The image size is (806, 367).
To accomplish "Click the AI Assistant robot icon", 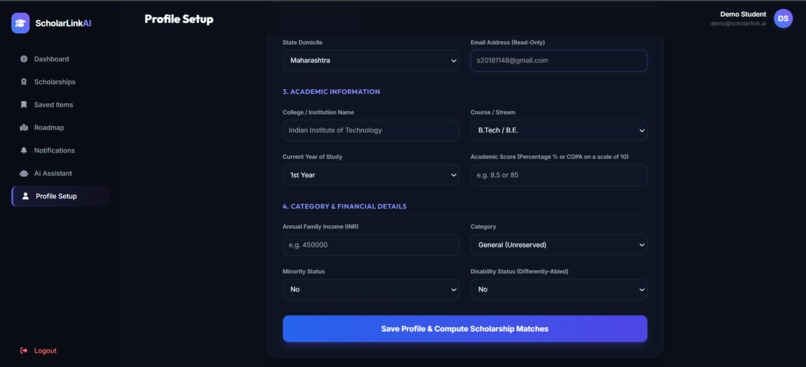I will coord(24,173).
